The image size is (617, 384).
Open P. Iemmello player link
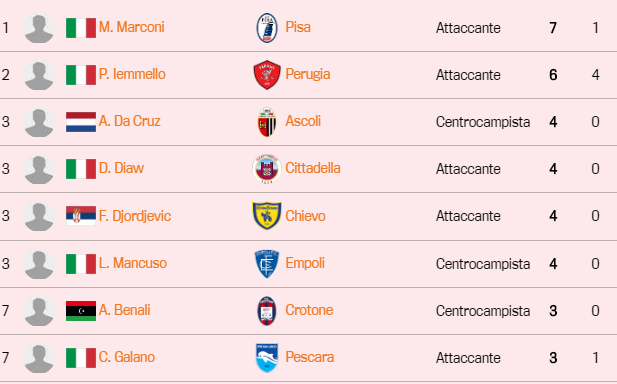[132, 74]
